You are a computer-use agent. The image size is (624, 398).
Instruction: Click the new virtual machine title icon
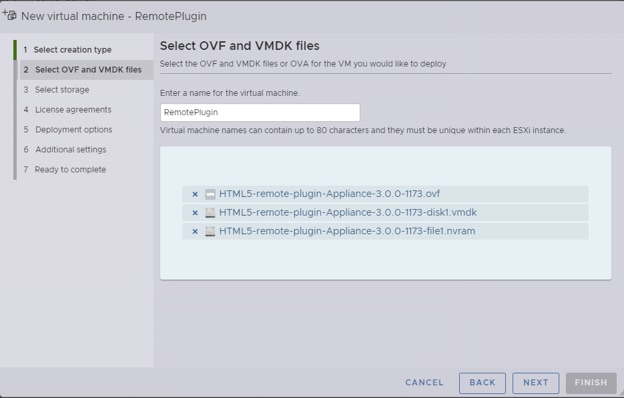point(10,16)
